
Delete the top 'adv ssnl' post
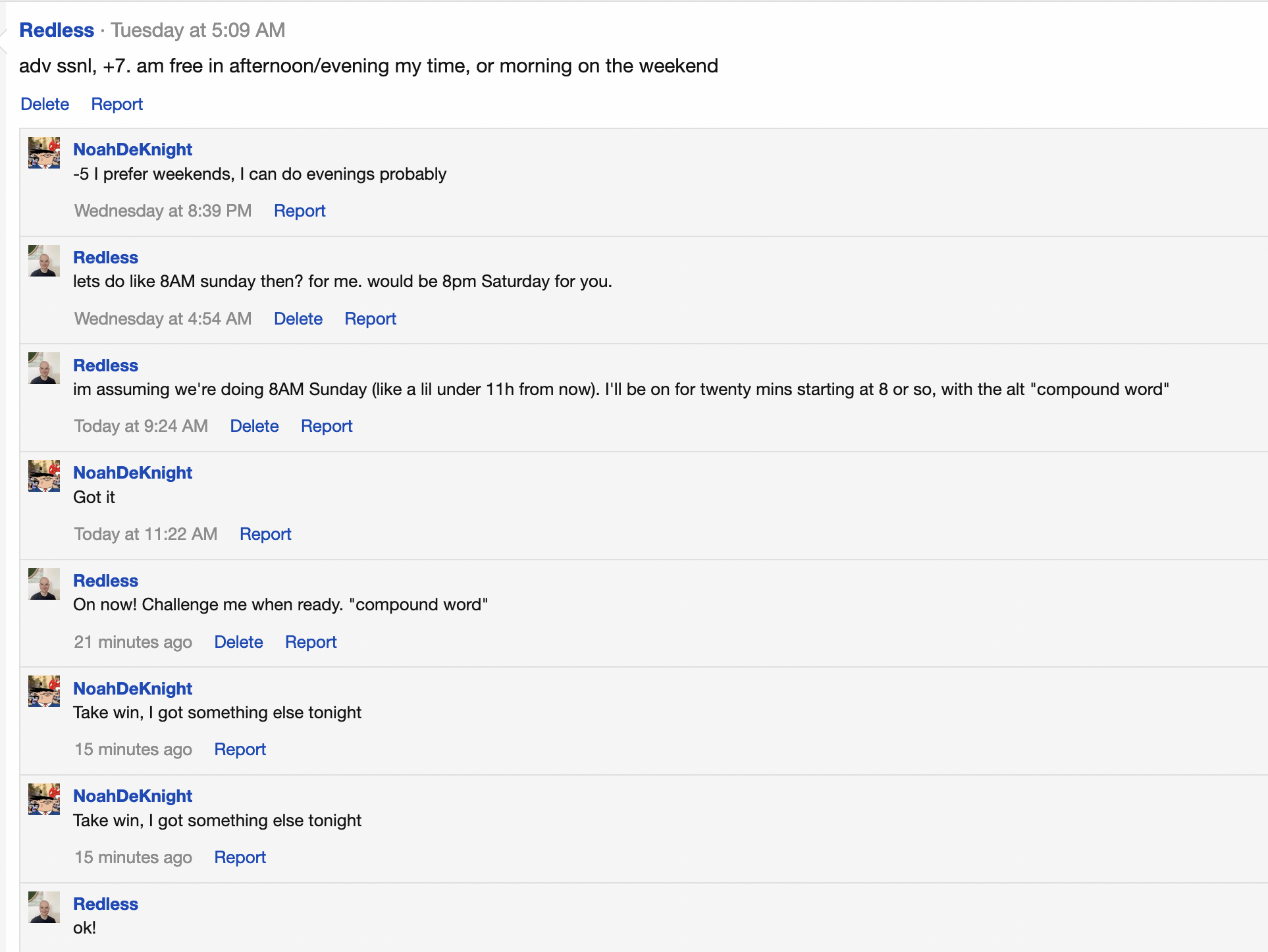coord(45,104)
